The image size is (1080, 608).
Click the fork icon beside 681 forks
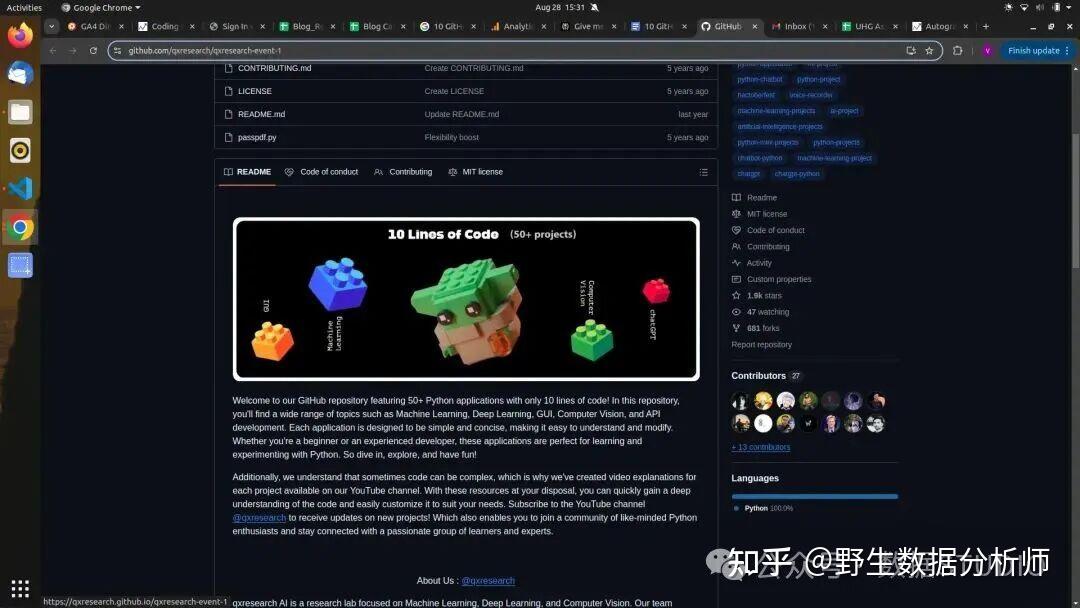735,327
